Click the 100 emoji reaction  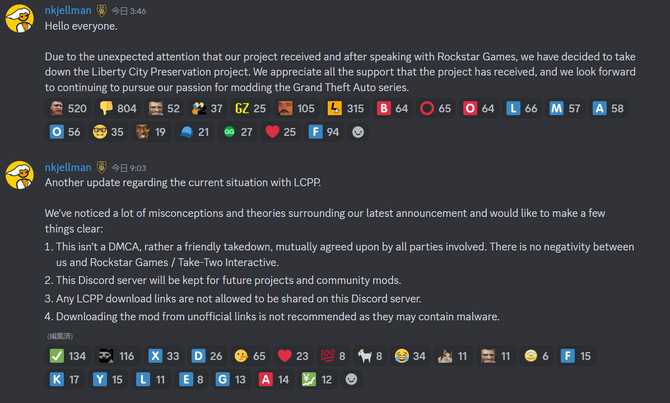[331, 355]
